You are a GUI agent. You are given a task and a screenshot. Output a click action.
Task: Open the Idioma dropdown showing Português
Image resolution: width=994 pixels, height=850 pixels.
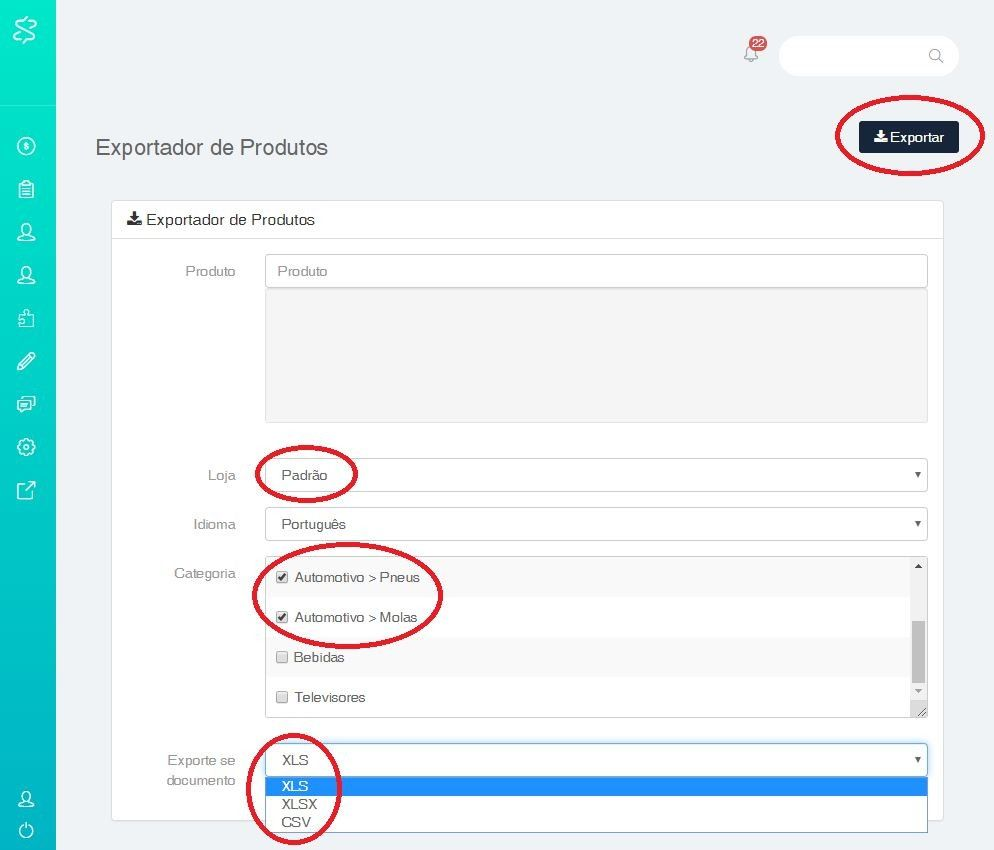point(596,524)
